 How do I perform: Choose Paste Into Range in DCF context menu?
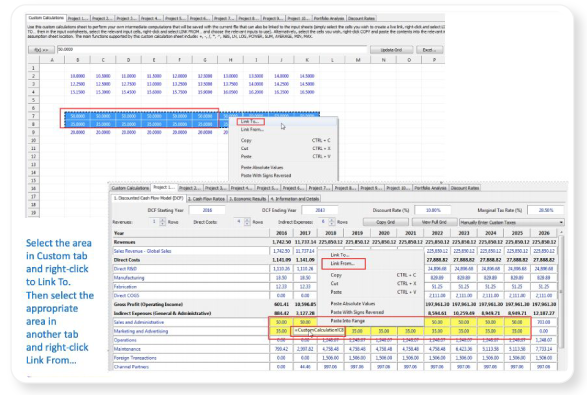click(x=348, y=321)
